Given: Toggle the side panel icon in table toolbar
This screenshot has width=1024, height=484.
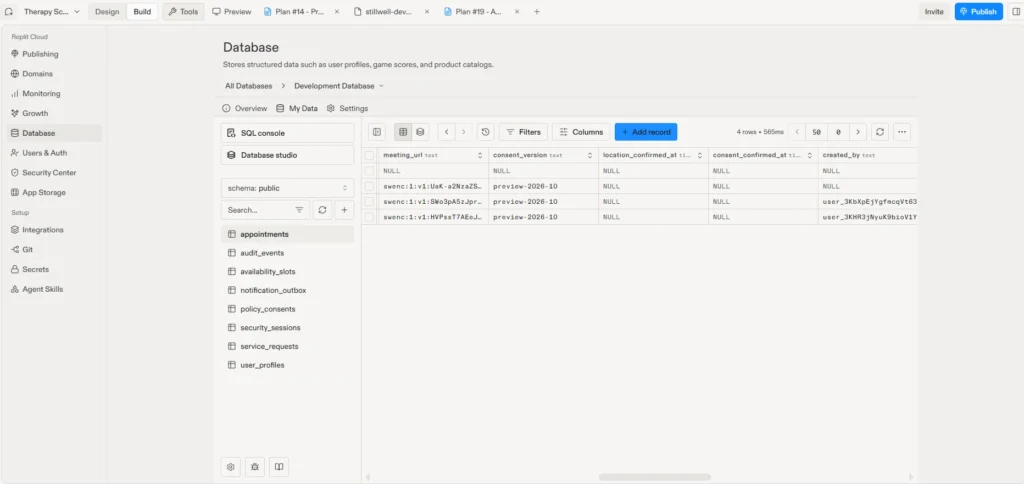Looking at the screenshot, I should pos(377,132).
